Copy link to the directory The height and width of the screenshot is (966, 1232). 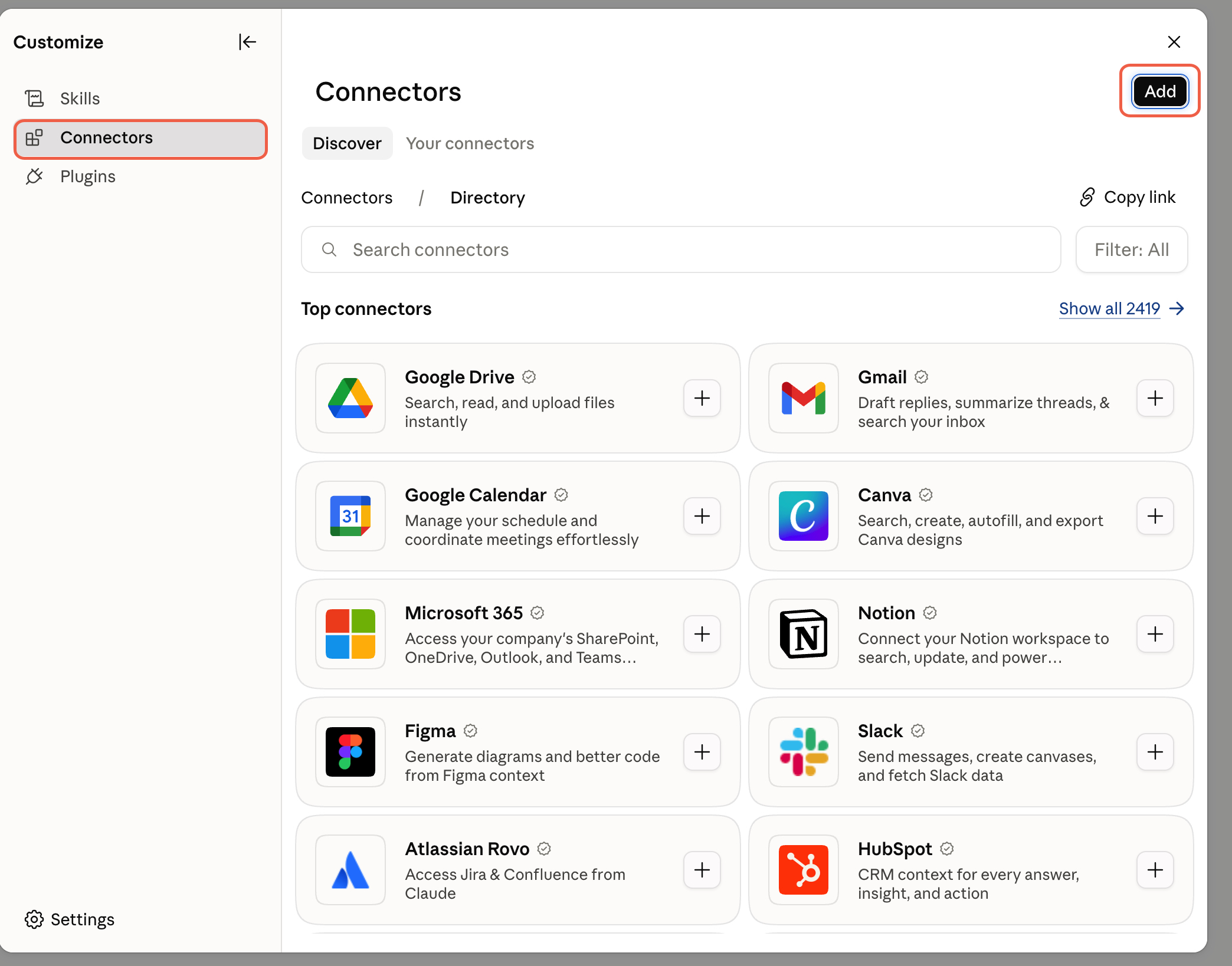pyautogui.click(x=1128, y=197)
